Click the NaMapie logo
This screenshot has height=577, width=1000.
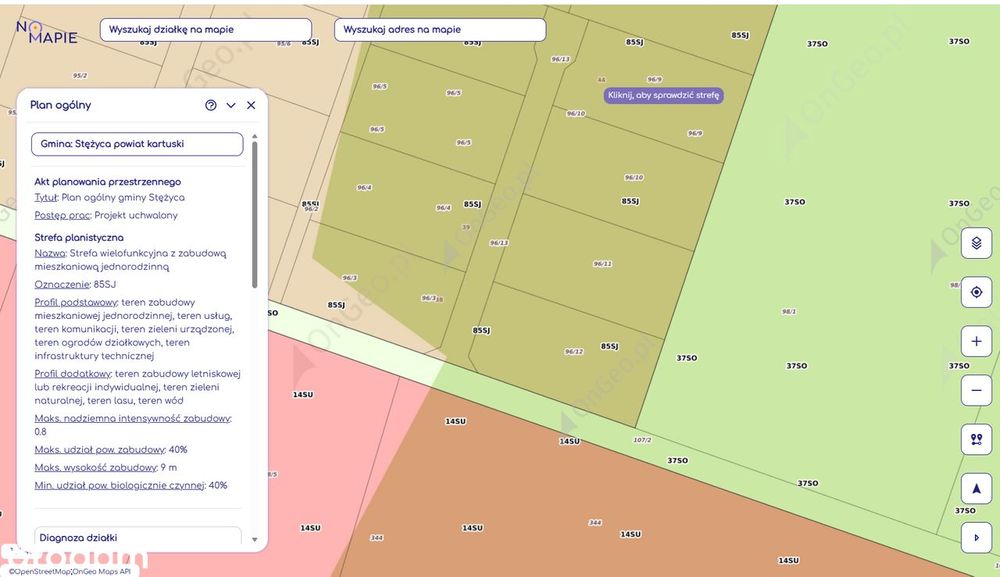click(47, 32)
